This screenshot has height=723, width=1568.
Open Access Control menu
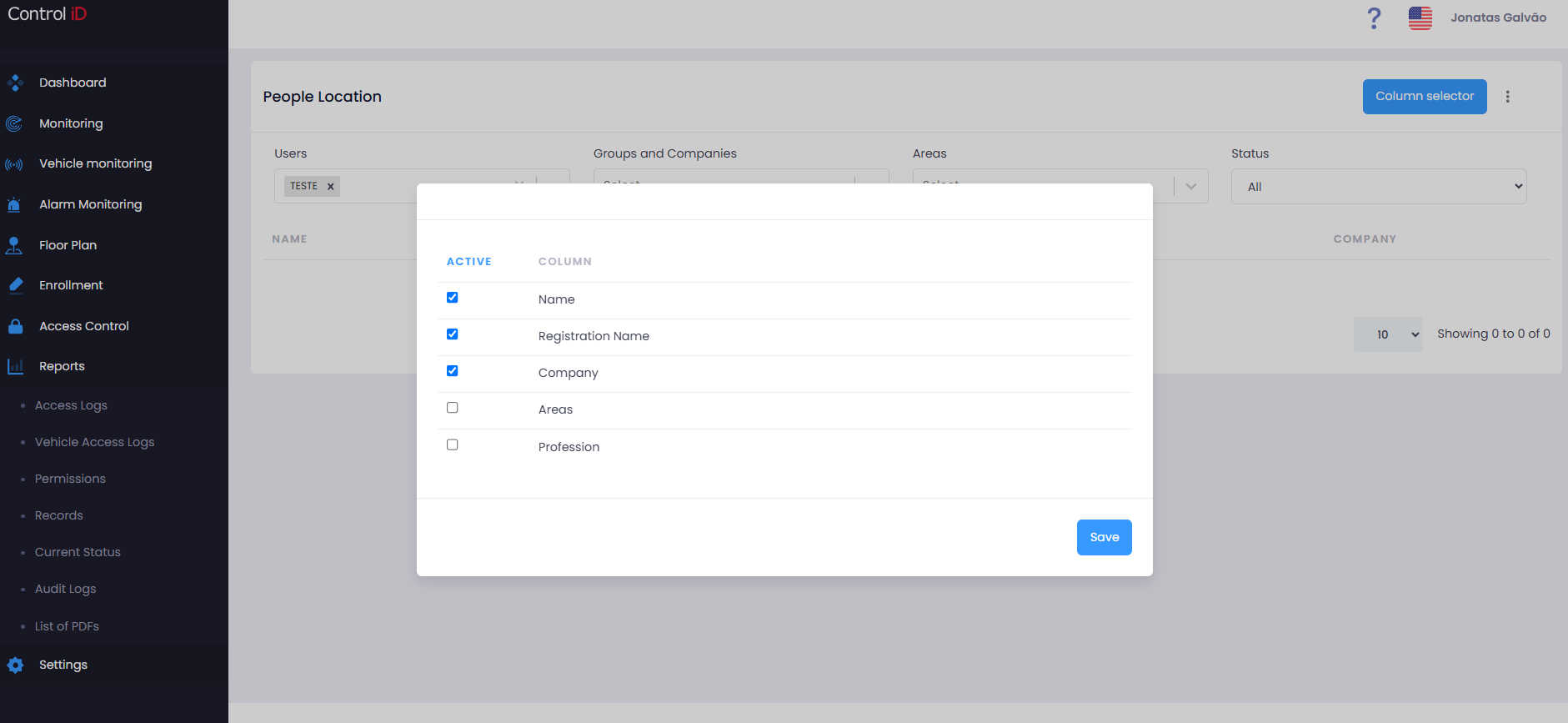tap(83, 326)
